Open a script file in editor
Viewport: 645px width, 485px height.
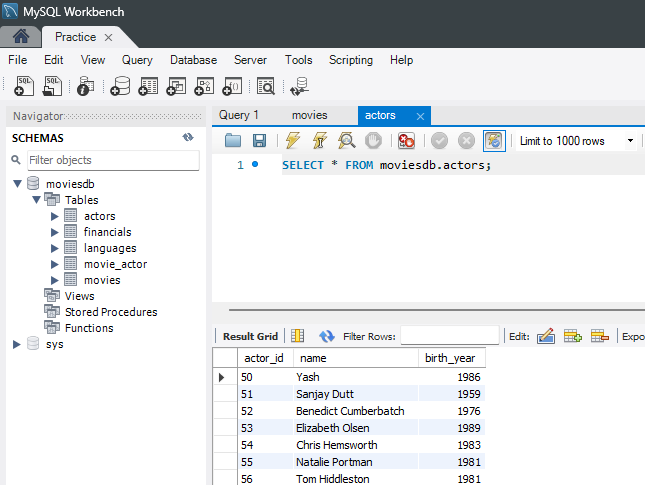click(233, 141)
